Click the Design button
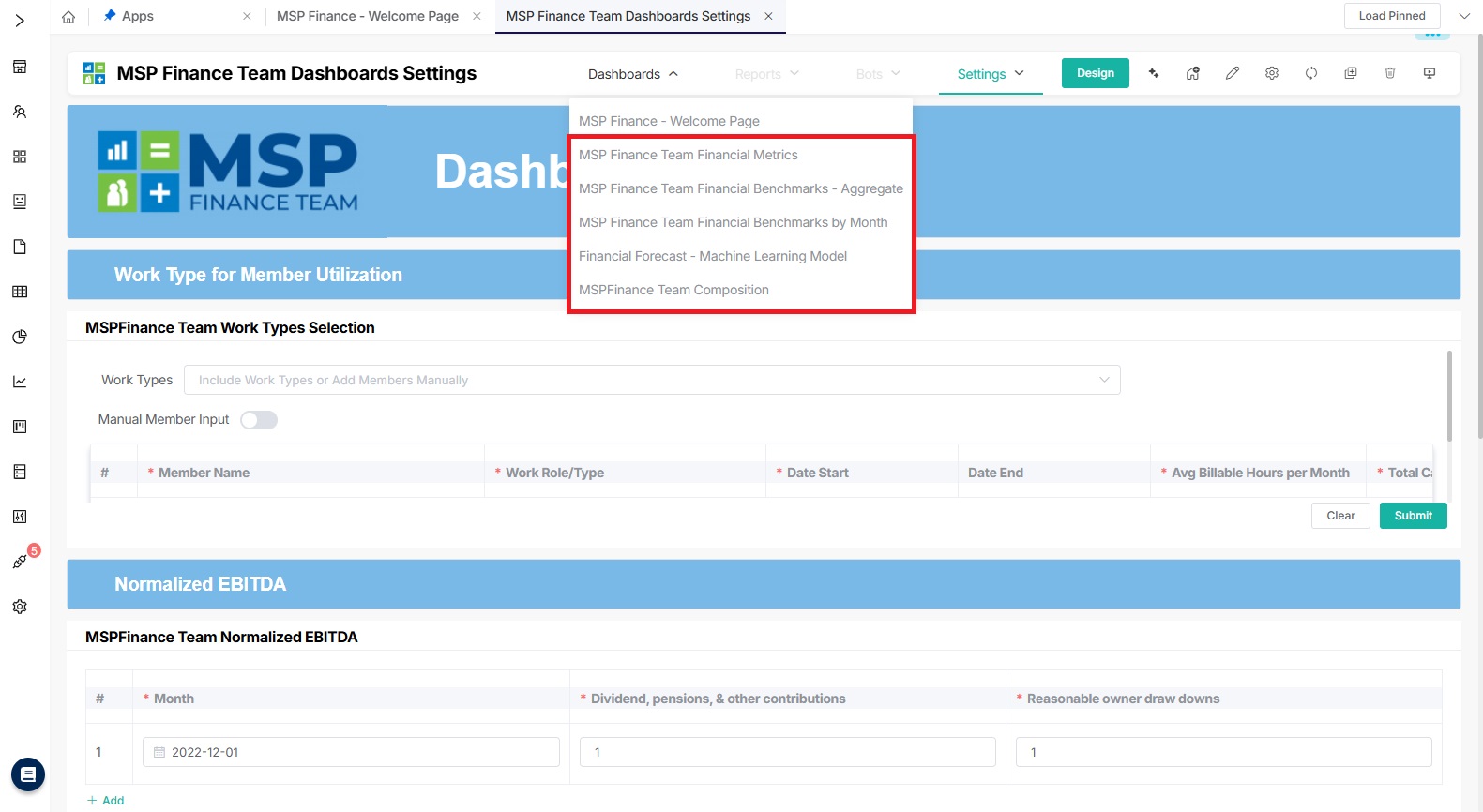Image resolution: width=1483 pixels, height=812 pixels. click(1095, 73)
